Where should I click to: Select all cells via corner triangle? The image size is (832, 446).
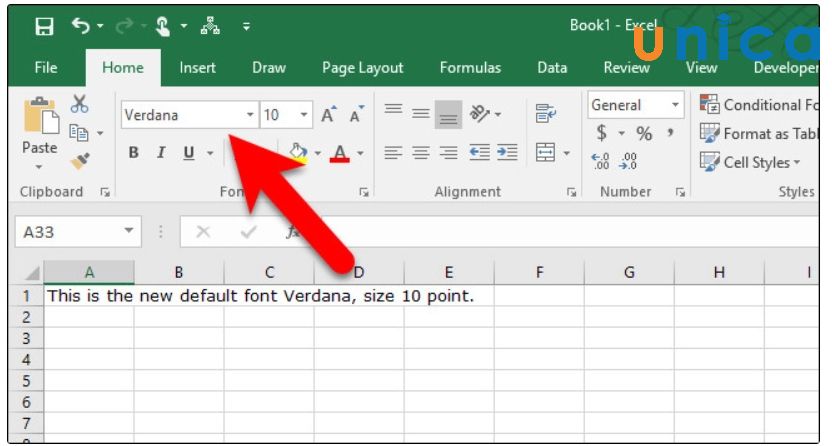click(x=32, y=273)
